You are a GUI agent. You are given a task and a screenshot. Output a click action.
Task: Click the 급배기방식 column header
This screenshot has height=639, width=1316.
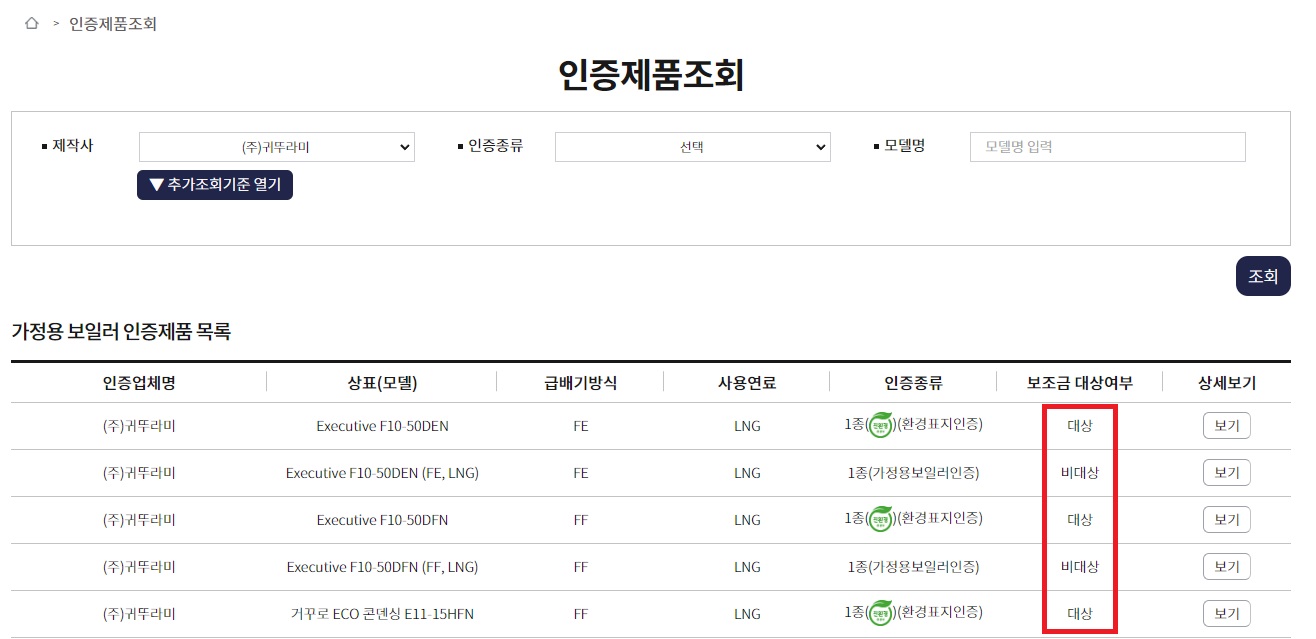[x=581, y=383]
